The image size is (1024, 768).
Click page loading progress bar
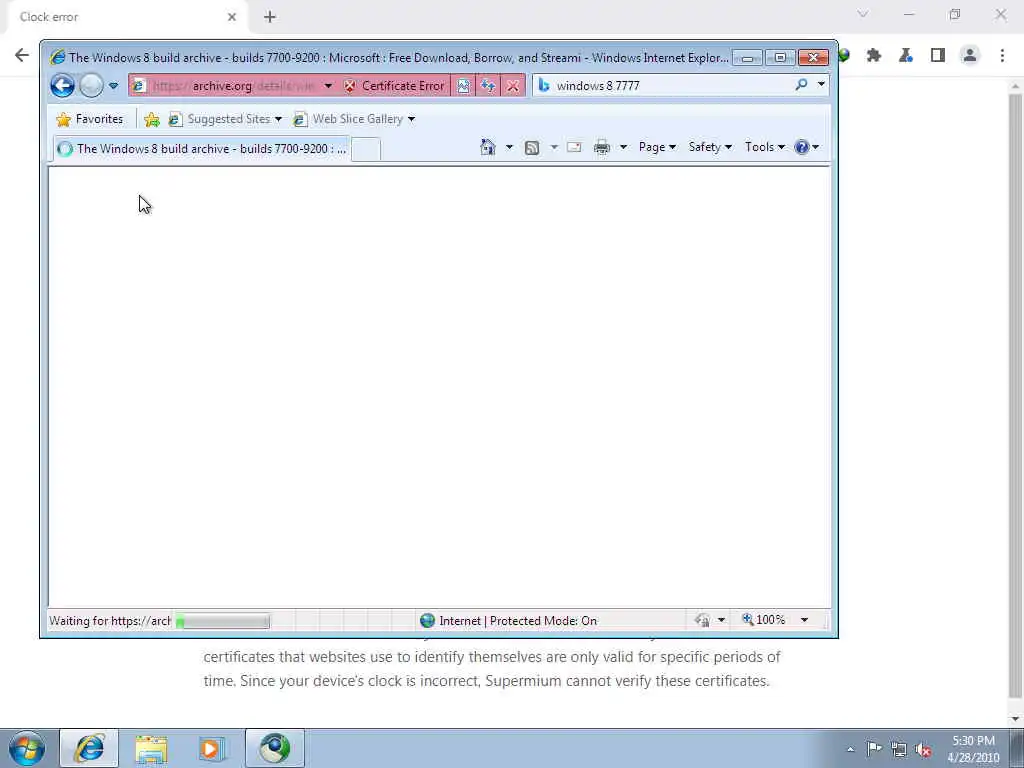(222, 620)
